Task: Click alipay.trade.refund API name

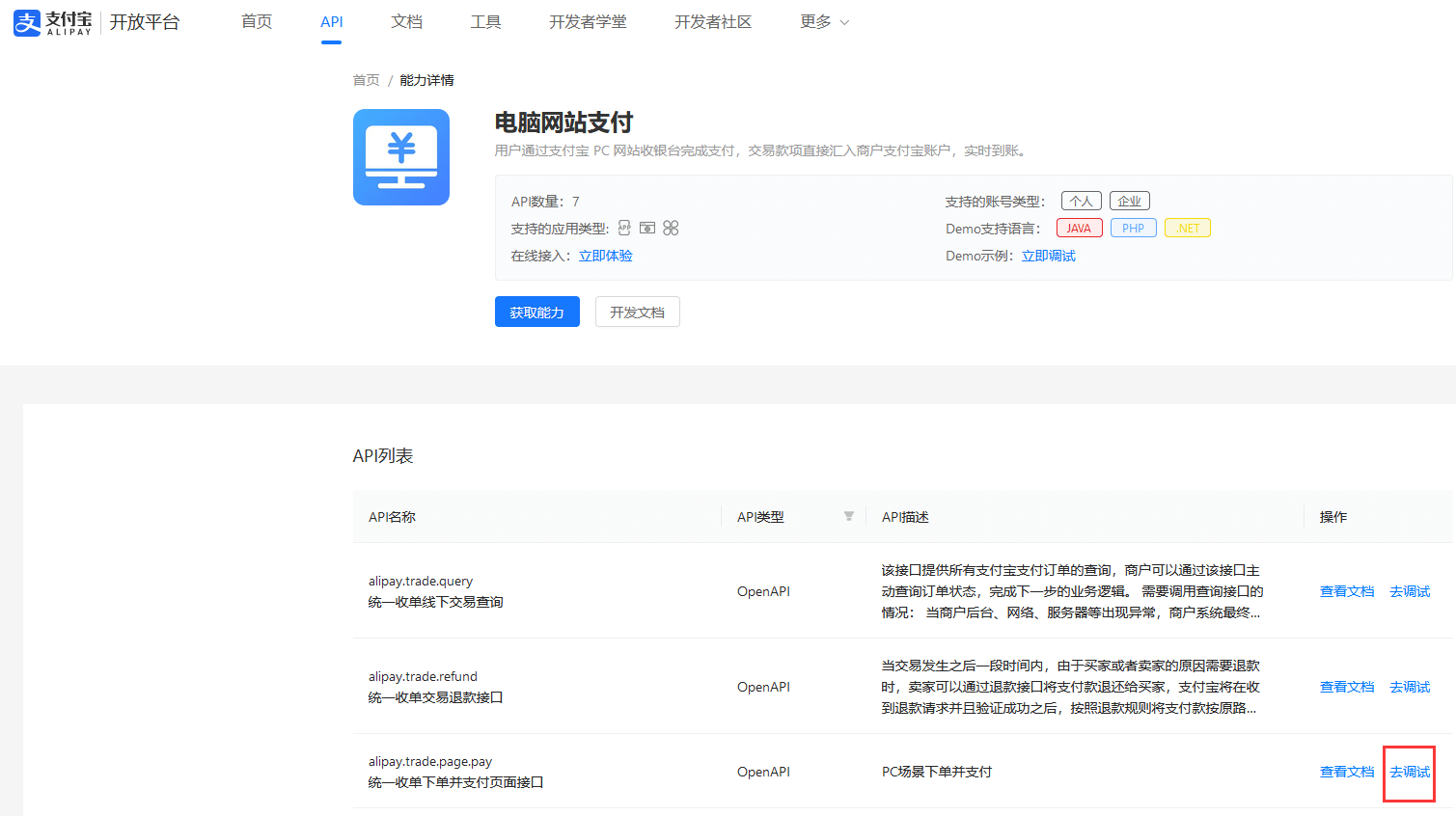Action: point(423,676)
